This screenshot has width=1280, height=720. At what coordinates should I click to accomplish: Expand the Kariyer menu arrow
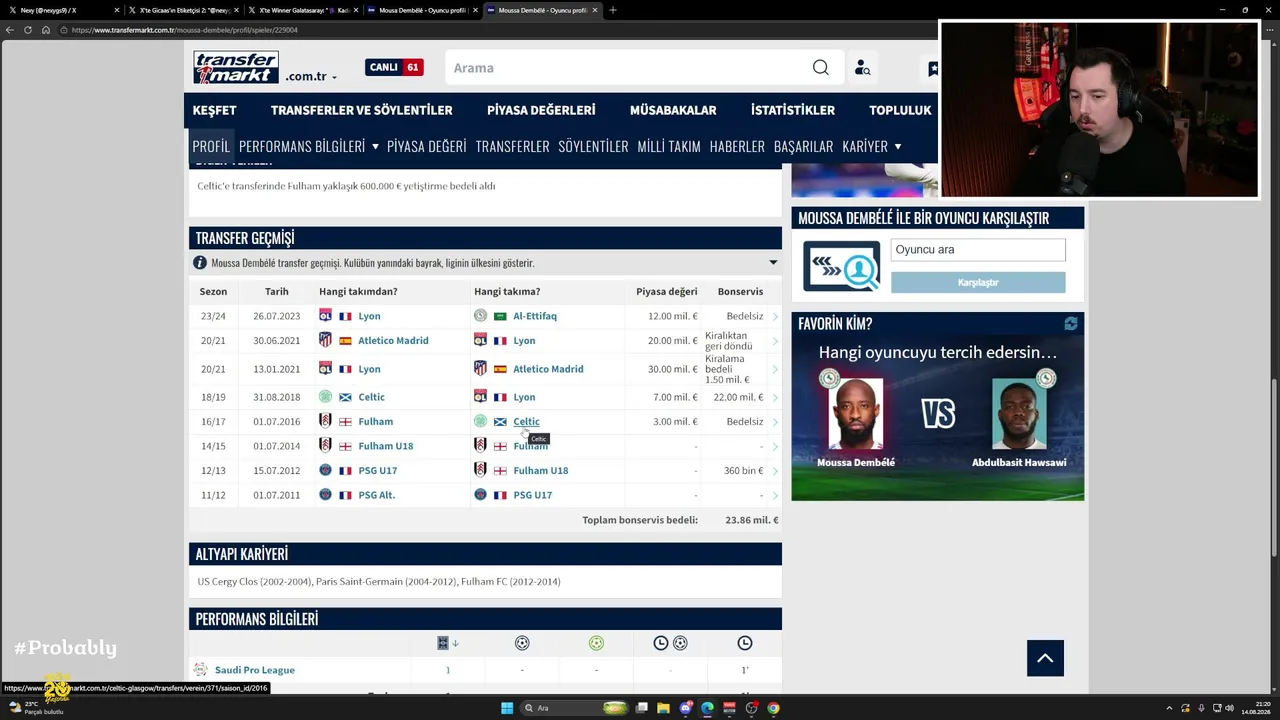(x=897, y=147)
